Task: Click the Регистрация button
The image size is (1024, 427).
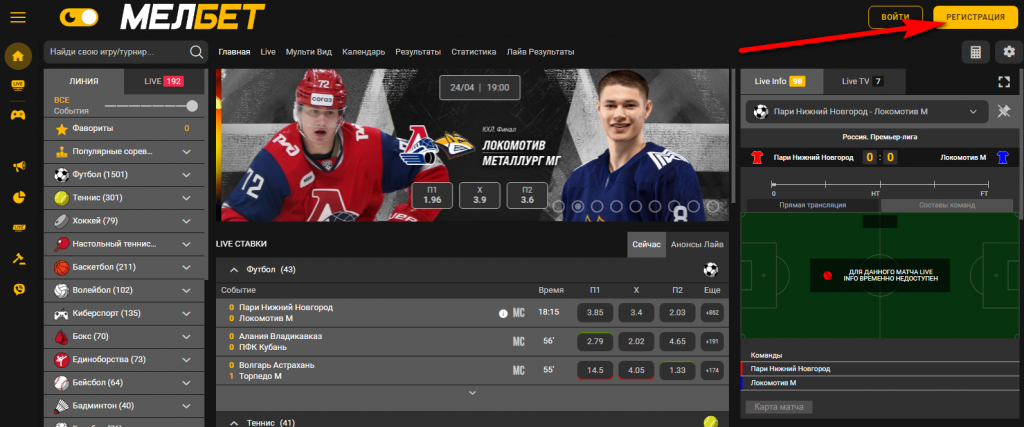Action: tap(974, 18)
